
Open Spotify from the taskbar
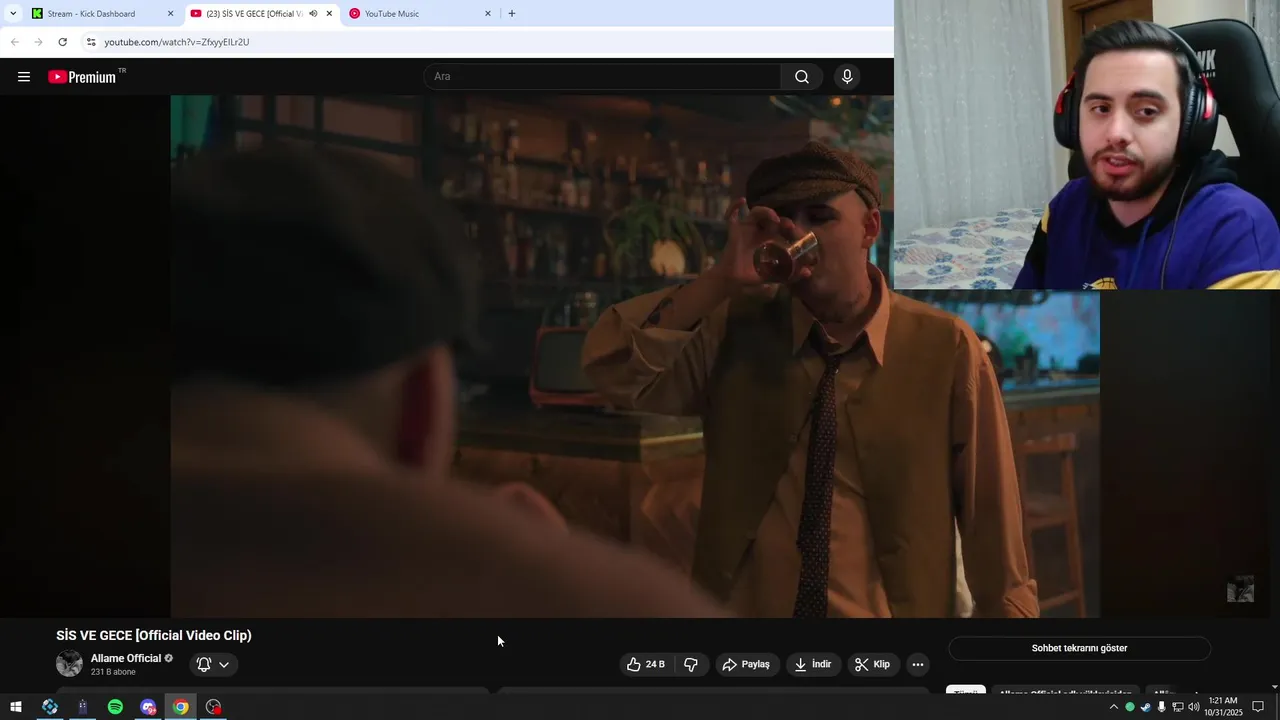[x=115, y=707]
